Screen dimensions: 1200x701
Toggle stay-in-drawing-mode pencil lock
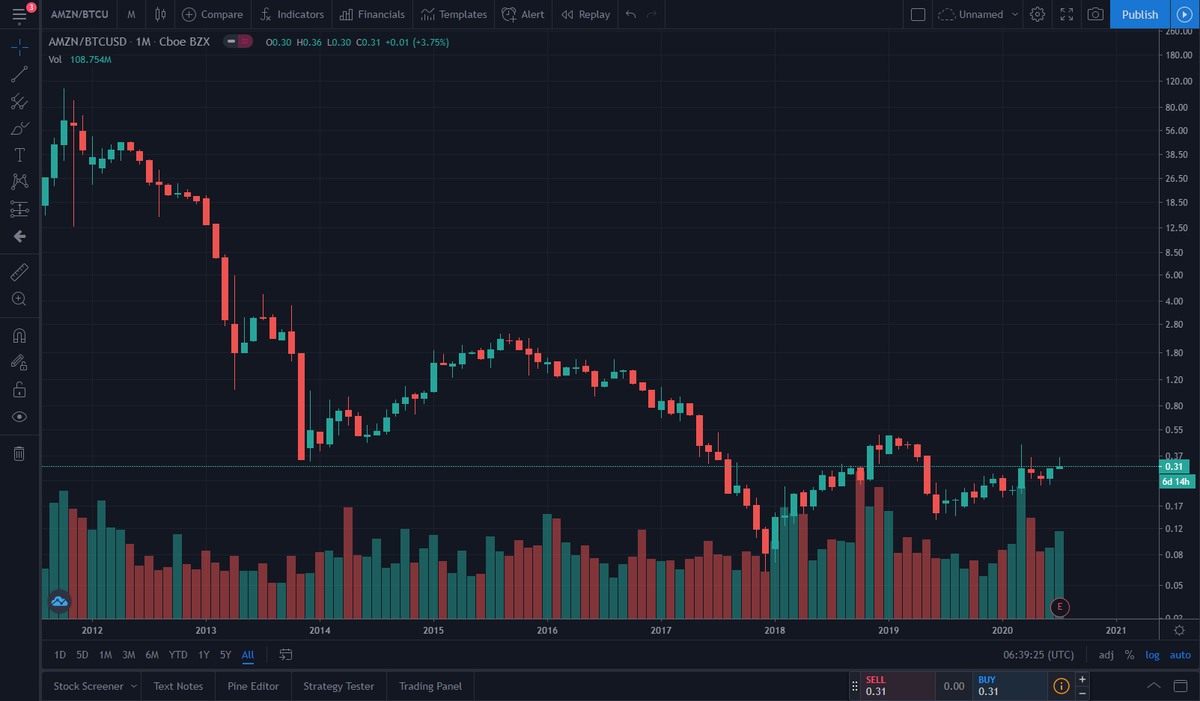point(19,362)
